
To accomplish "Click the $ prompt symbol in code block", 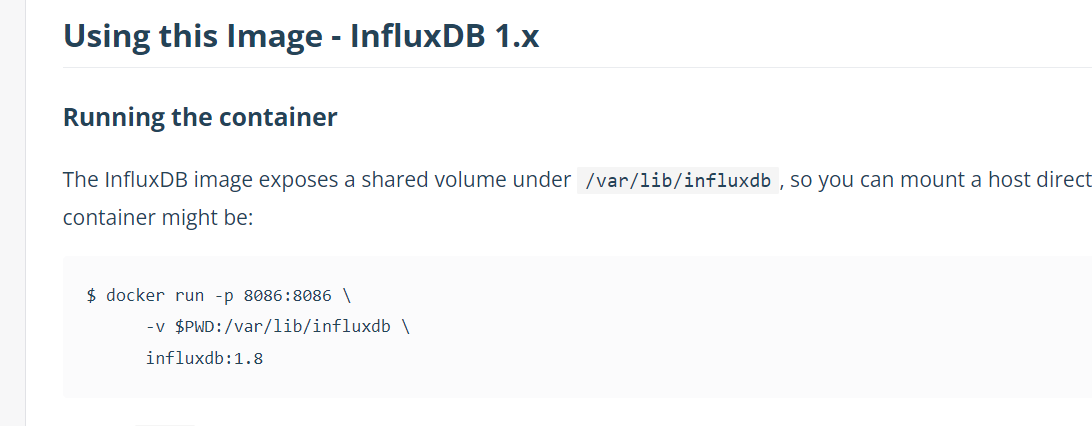I will [91, 296].
